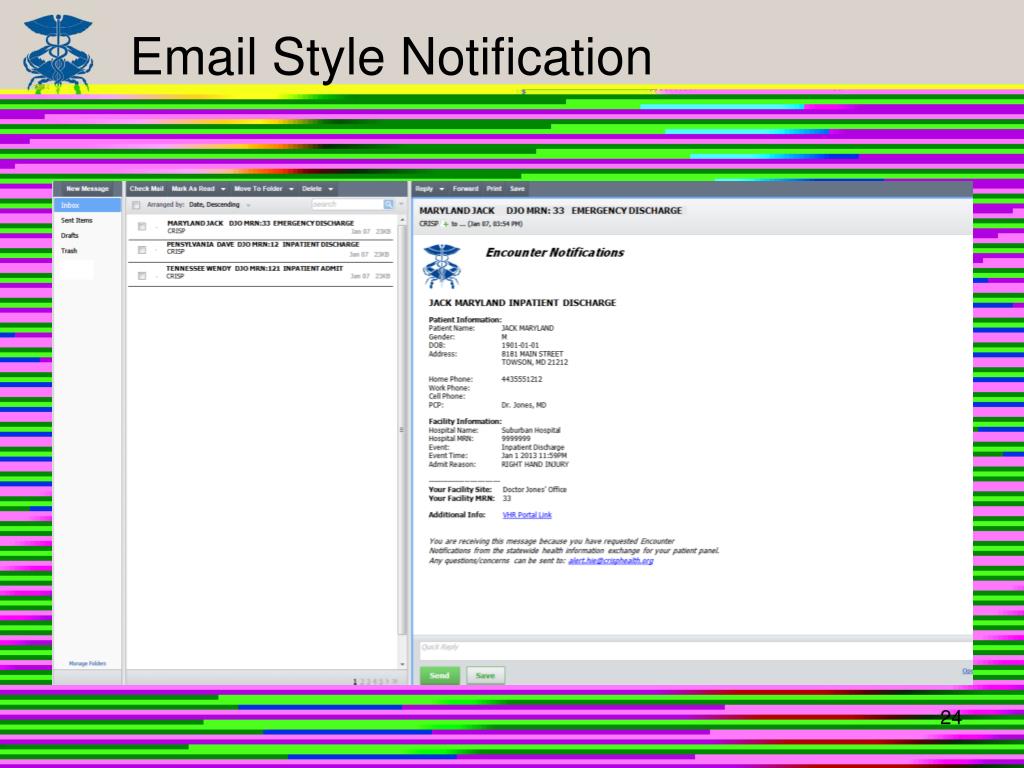The width and height of the screenshot is (1024, 768).
Task: Click the message list scrollbar up arrow
Action: pos(402,221)
